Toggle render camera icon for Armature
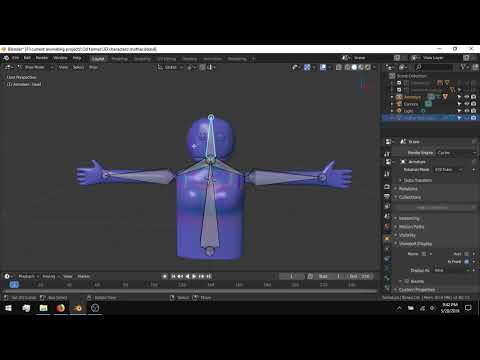The width and height of the screenshot is (480, 360). coord(473,97)
